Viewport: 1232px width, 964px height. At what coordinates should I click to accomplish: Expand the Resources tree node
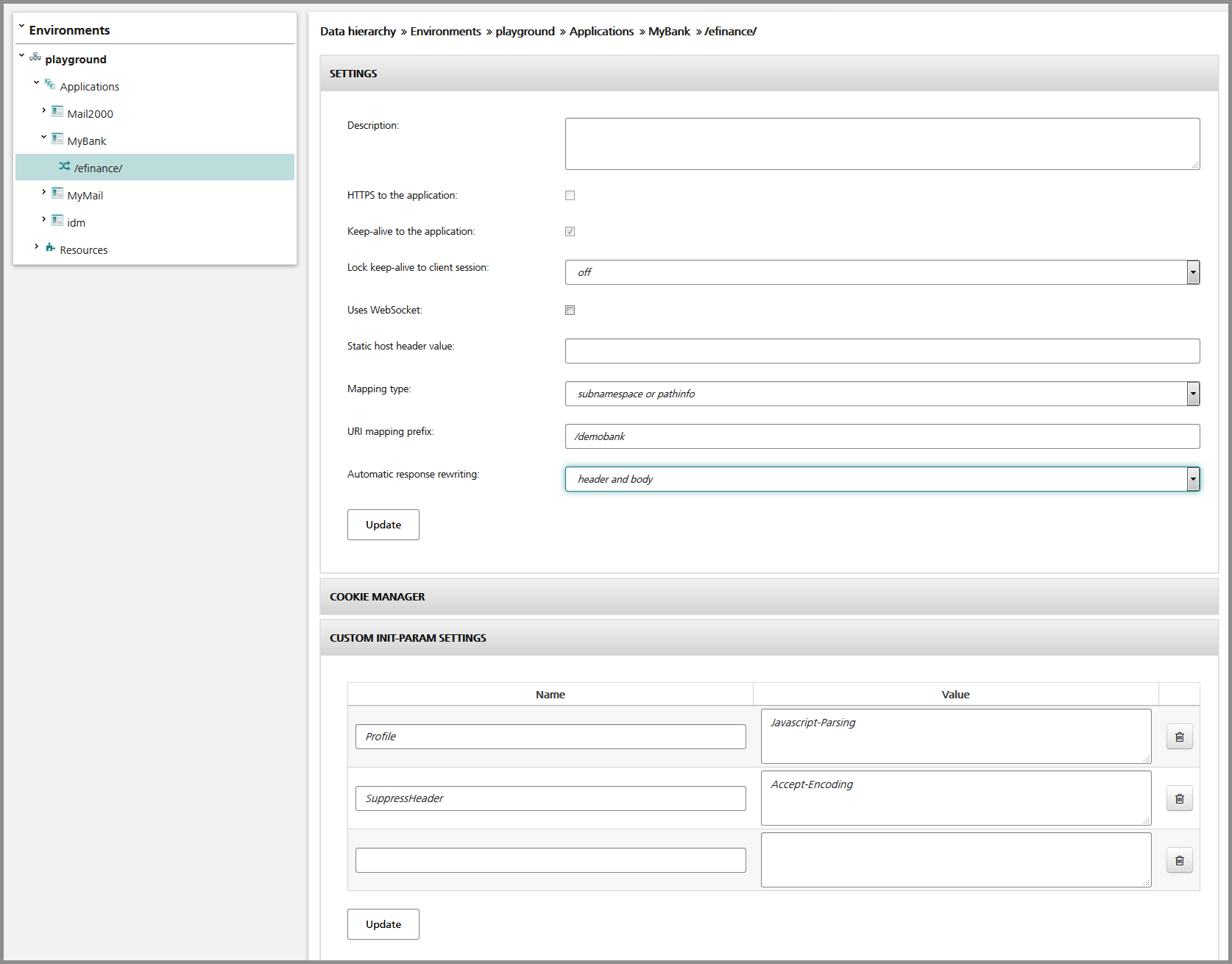(x=36, y=247)
